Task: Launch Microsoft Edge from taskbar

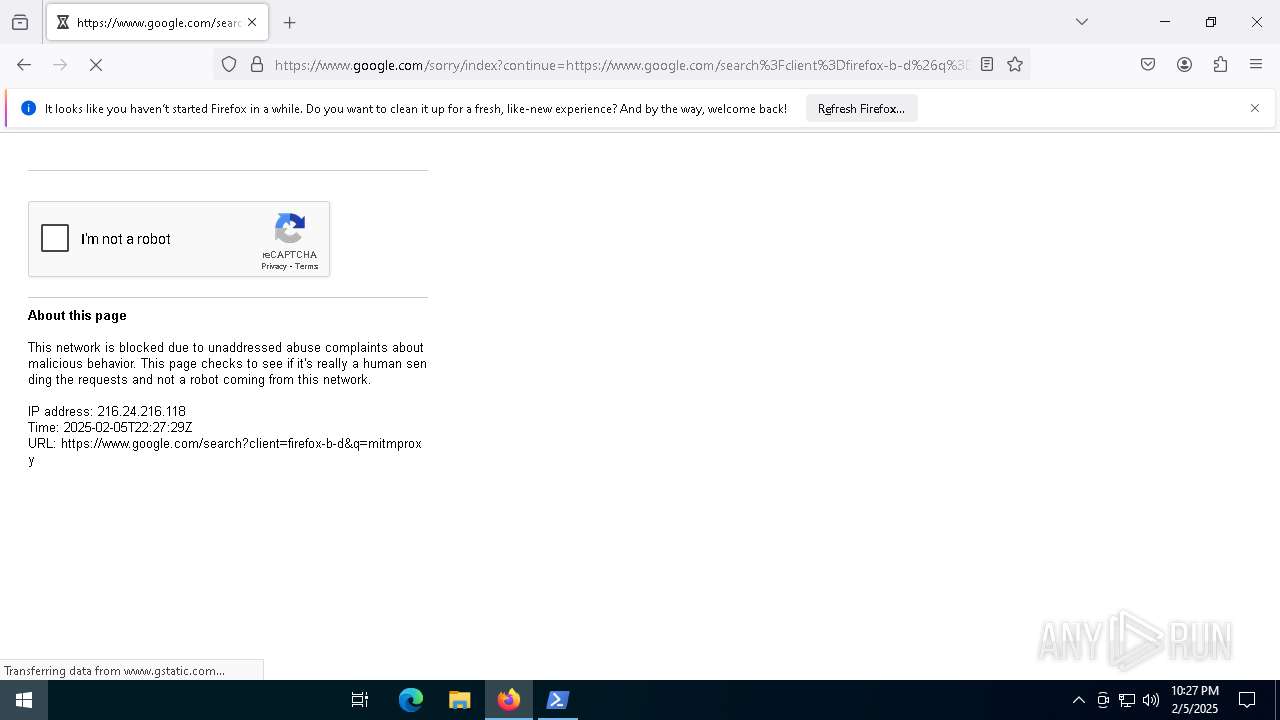Action: [411, 700]
